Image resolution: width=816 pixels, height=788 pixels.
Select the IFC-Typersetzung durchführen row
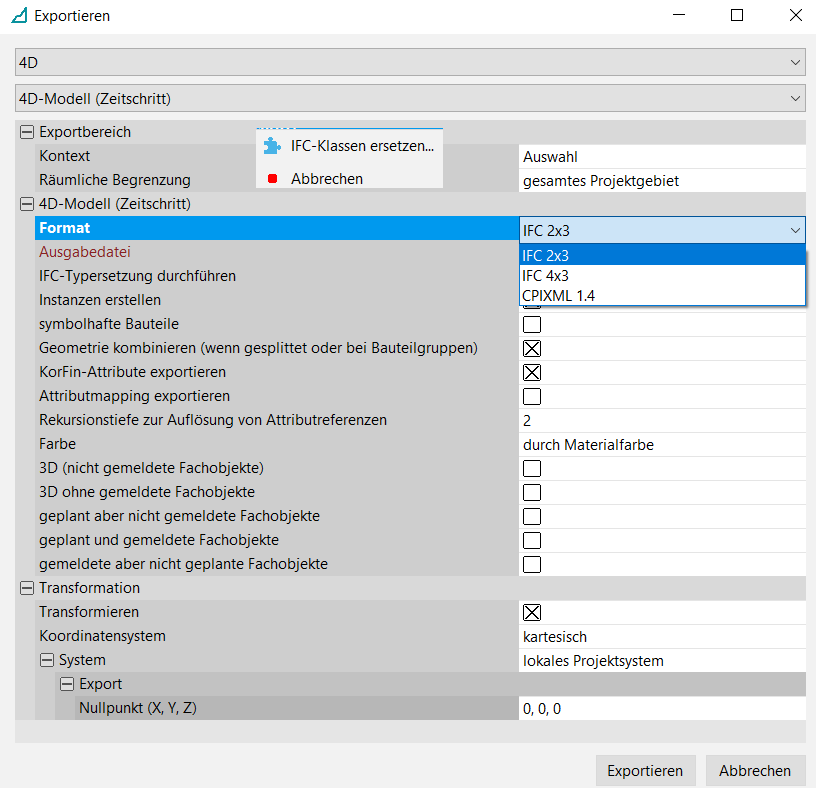point(137,276)
